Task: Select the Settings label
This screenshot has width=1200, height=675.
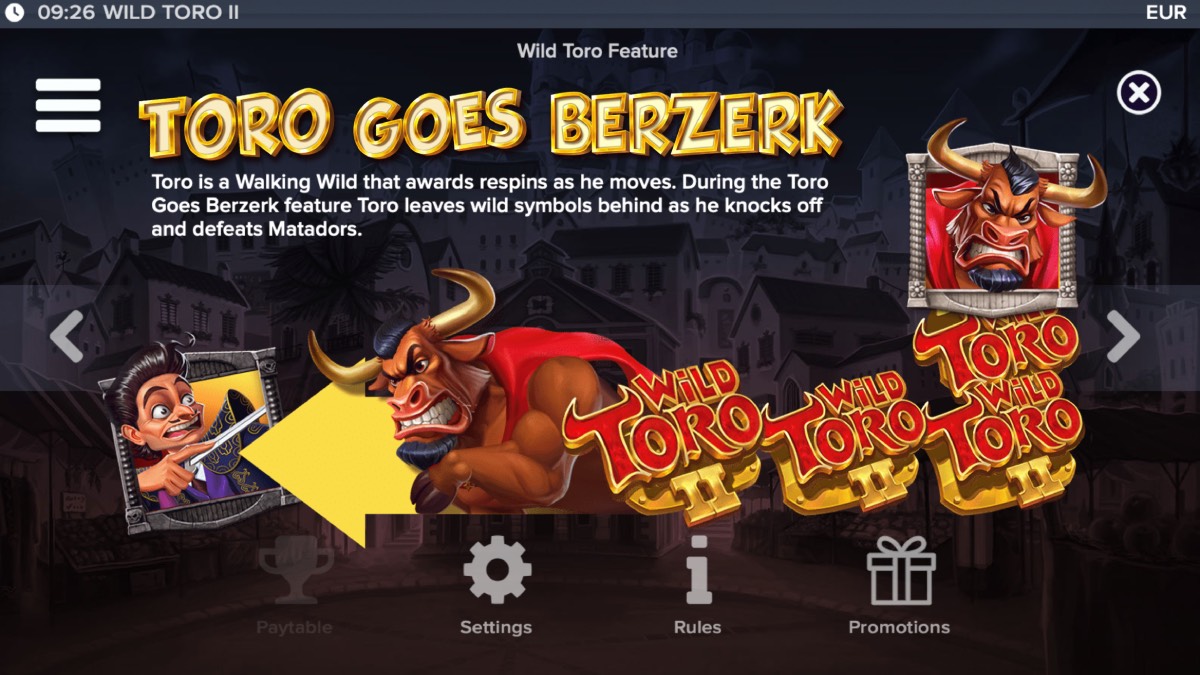Action: pyautogui.click(x=496, y=628)
